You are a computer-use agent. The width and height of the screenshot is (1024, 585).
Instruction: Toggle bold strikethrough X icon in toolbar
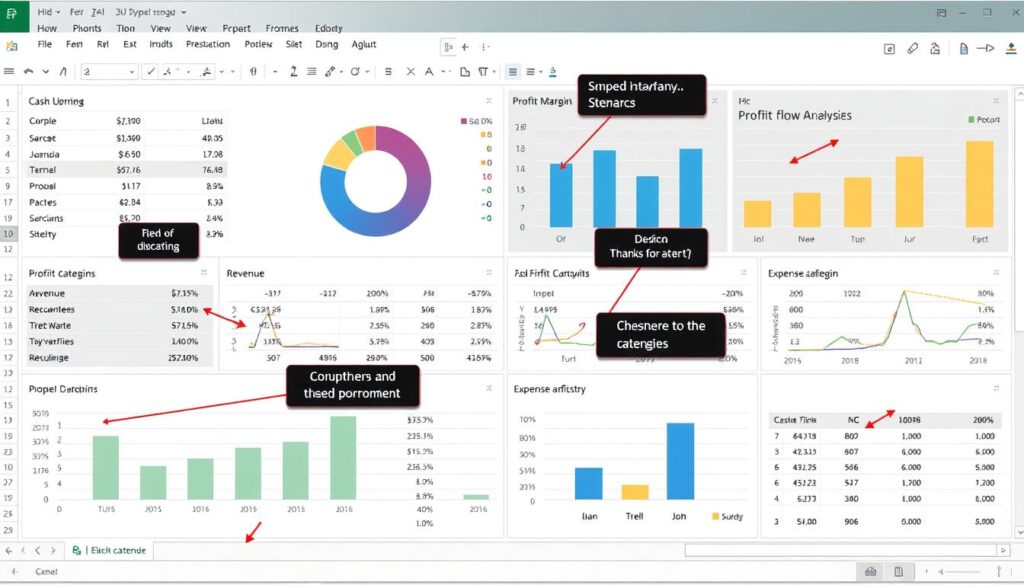tap(409, 71)
